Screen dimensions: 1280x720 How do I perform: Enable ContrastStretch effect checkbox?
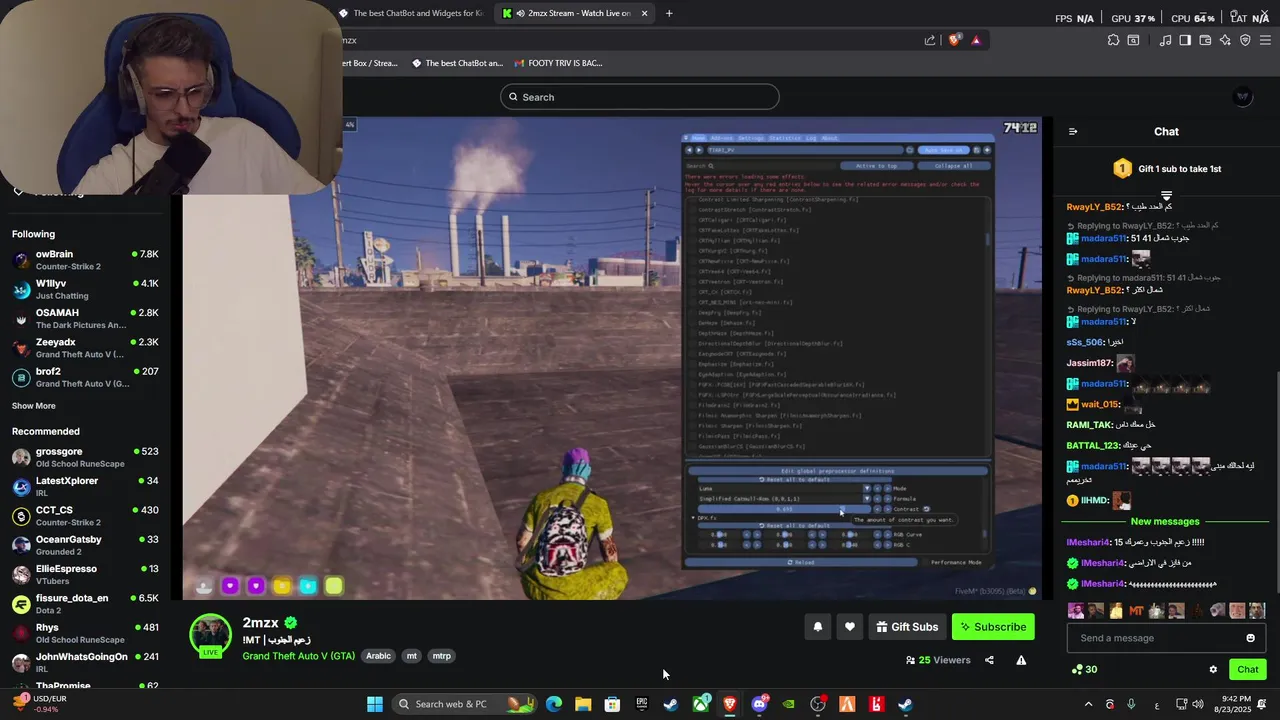click(693, 210)
